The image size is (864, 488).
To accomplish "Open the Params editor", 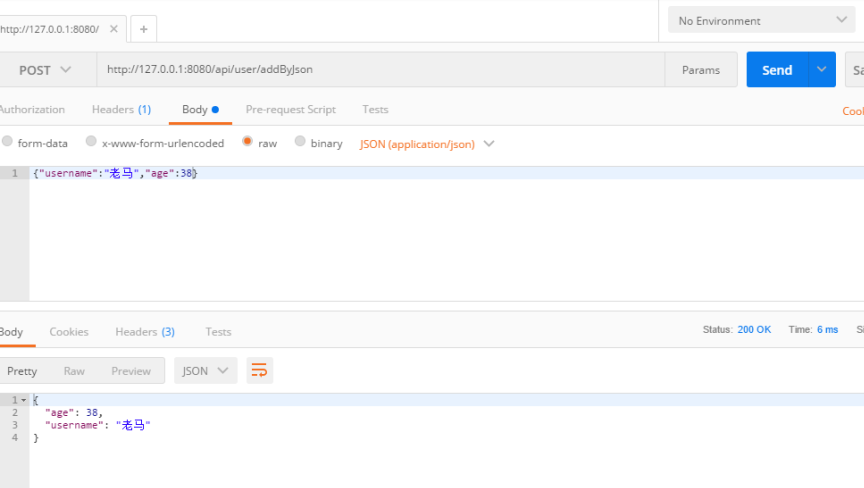I will (x=701, y=70).
